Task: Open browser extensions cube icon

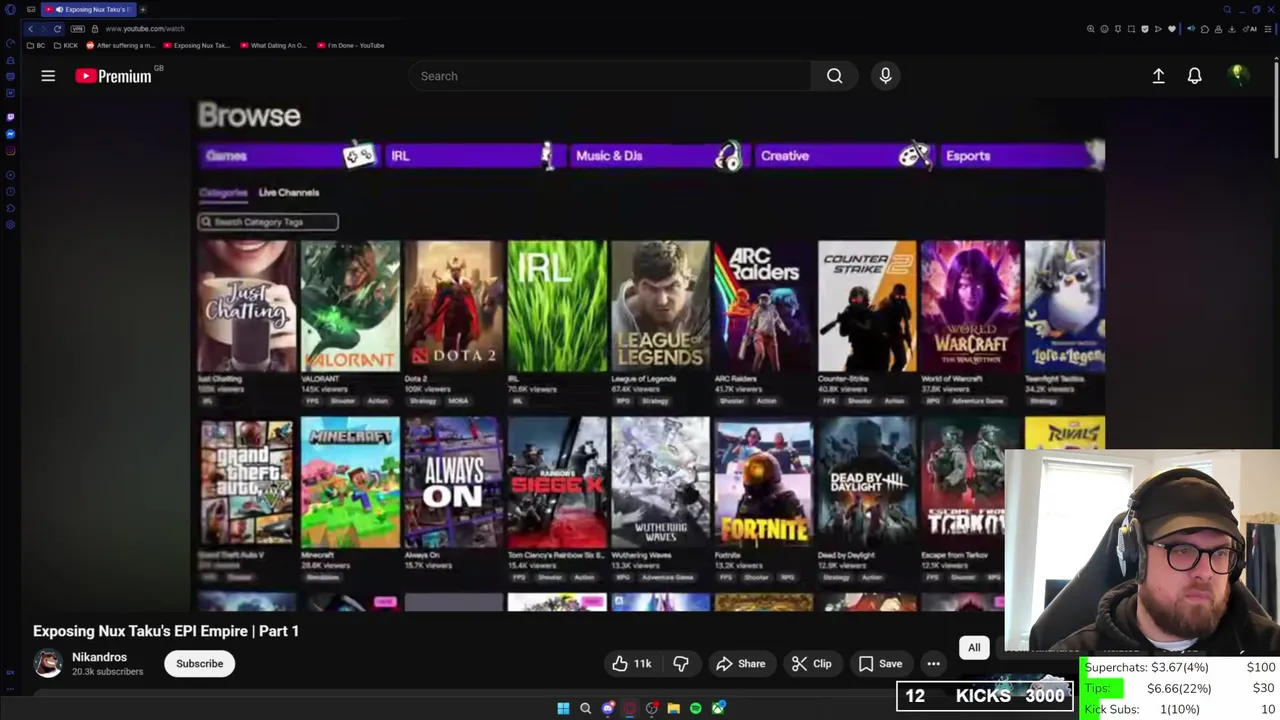Action: point(1205,29)
